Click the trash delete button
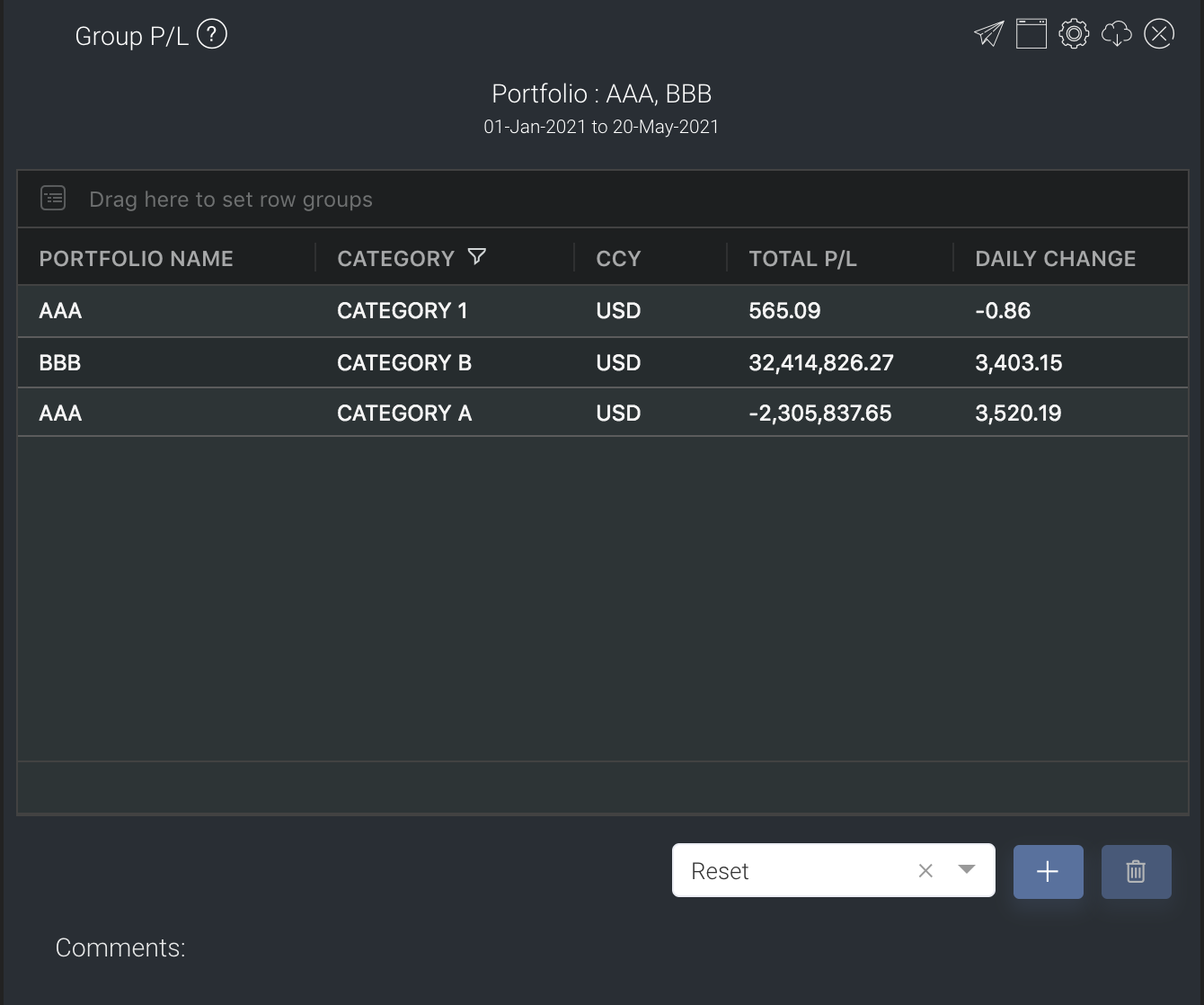1204x1005 pixels. pyautogui.click(x=1136, y=871)
